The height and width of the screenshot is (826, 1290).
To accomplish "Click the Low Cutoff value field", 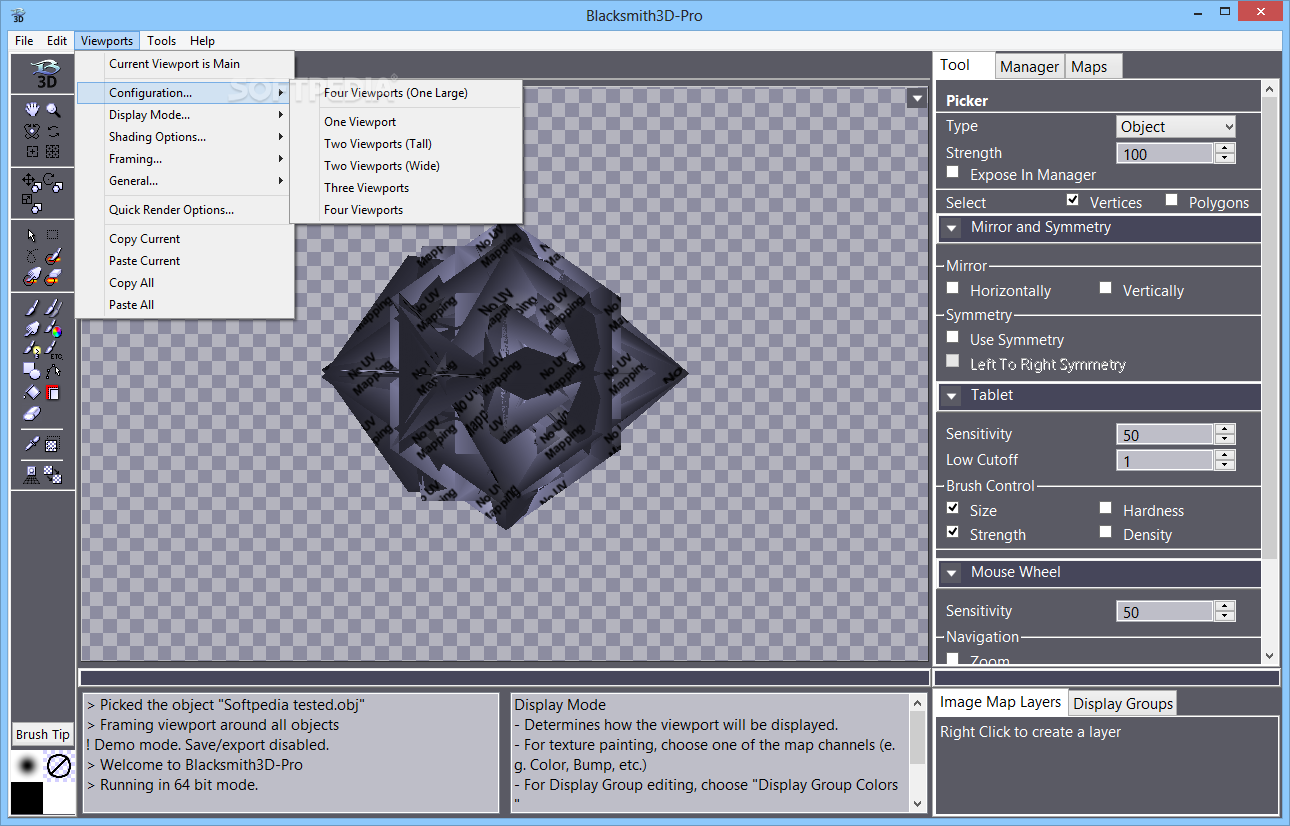I will (1165, 460).
